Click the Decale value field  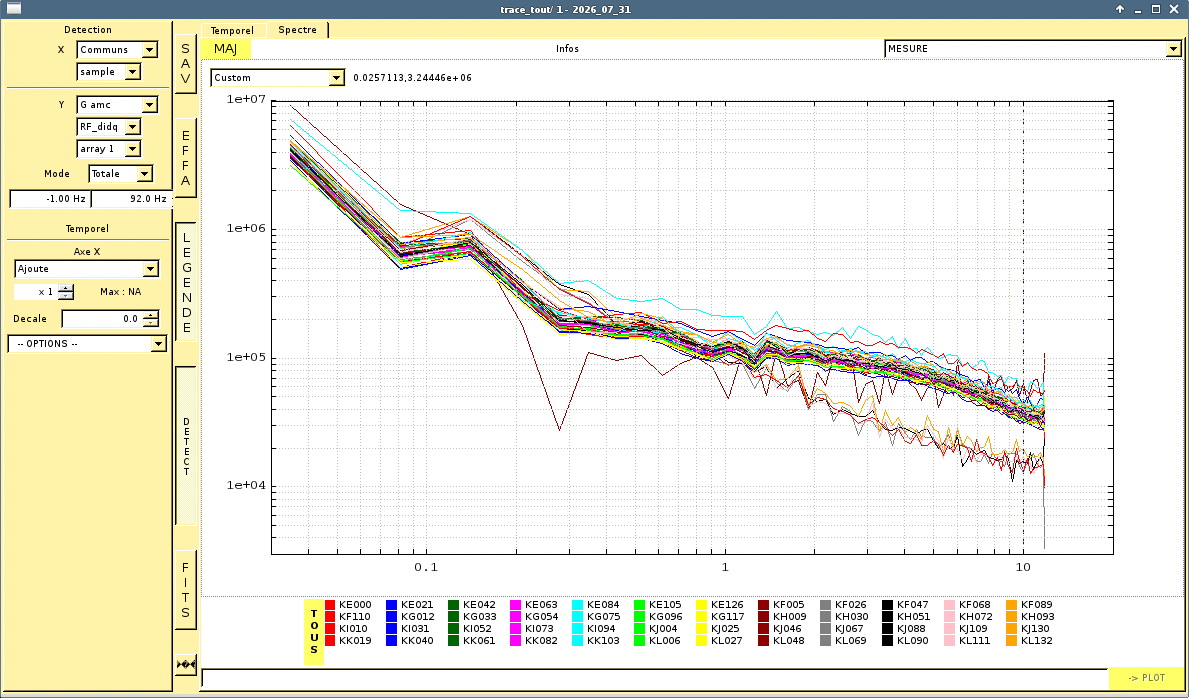click(x=102, y=319)
